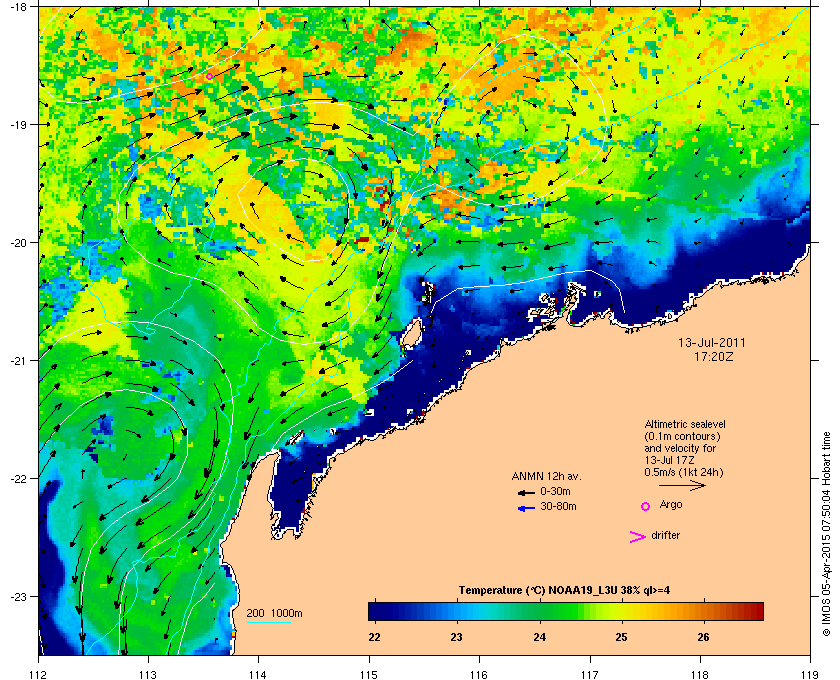Click the 'drifter' legend label
The height and width of the screenshot is (680, 840).
(665, 535)
